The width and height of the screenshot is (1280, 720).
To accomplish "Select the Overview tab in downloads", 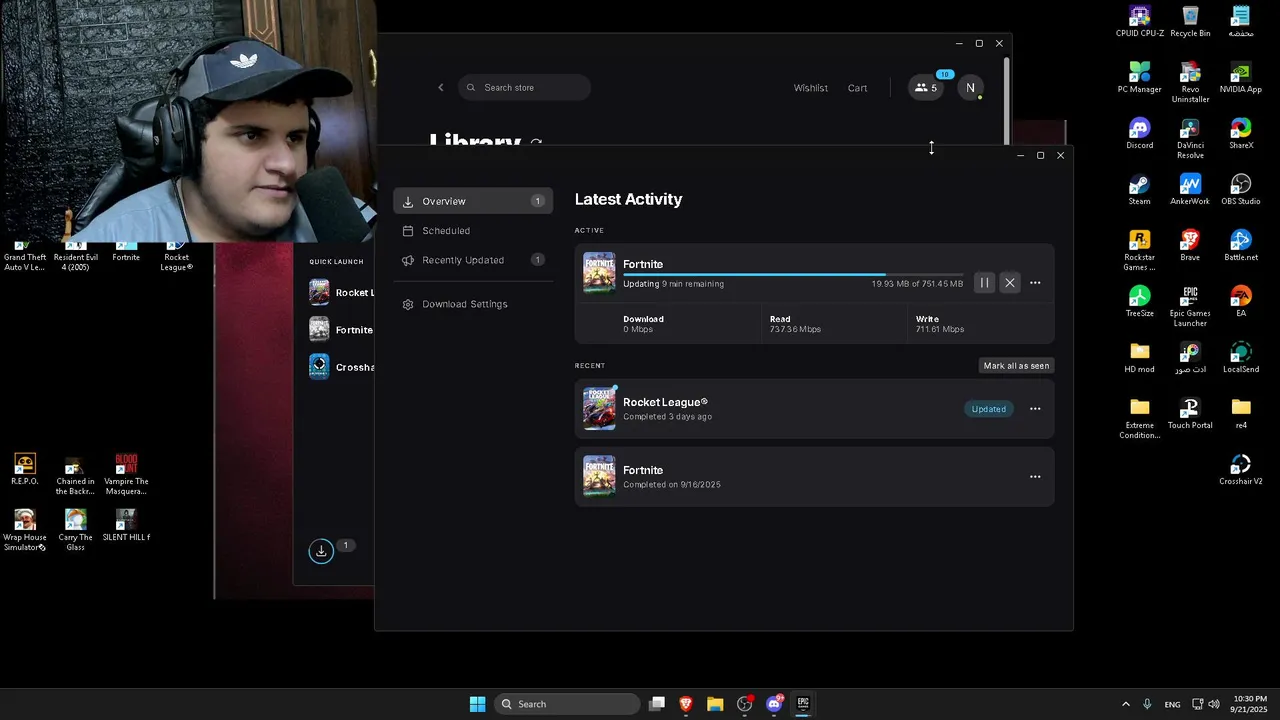I will click(473, 201).
